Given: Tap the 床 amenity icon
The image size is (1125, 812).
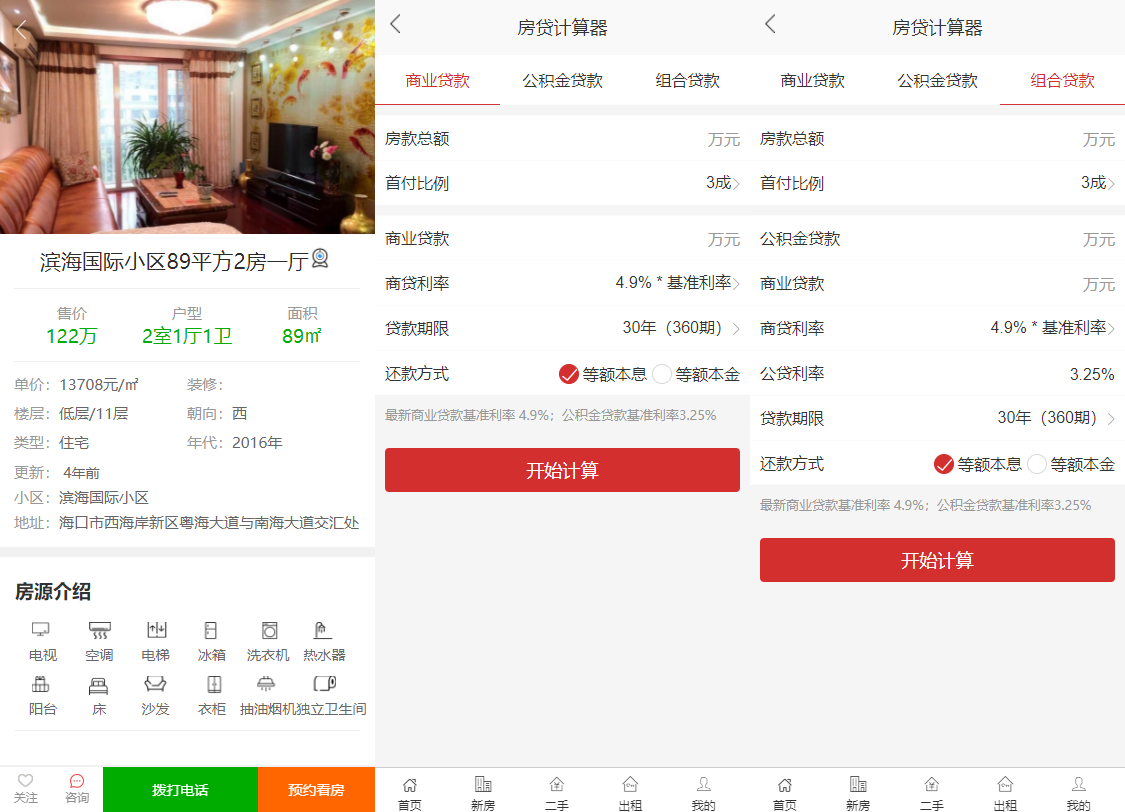Looking at the screenshot, I should click(99, 685).
